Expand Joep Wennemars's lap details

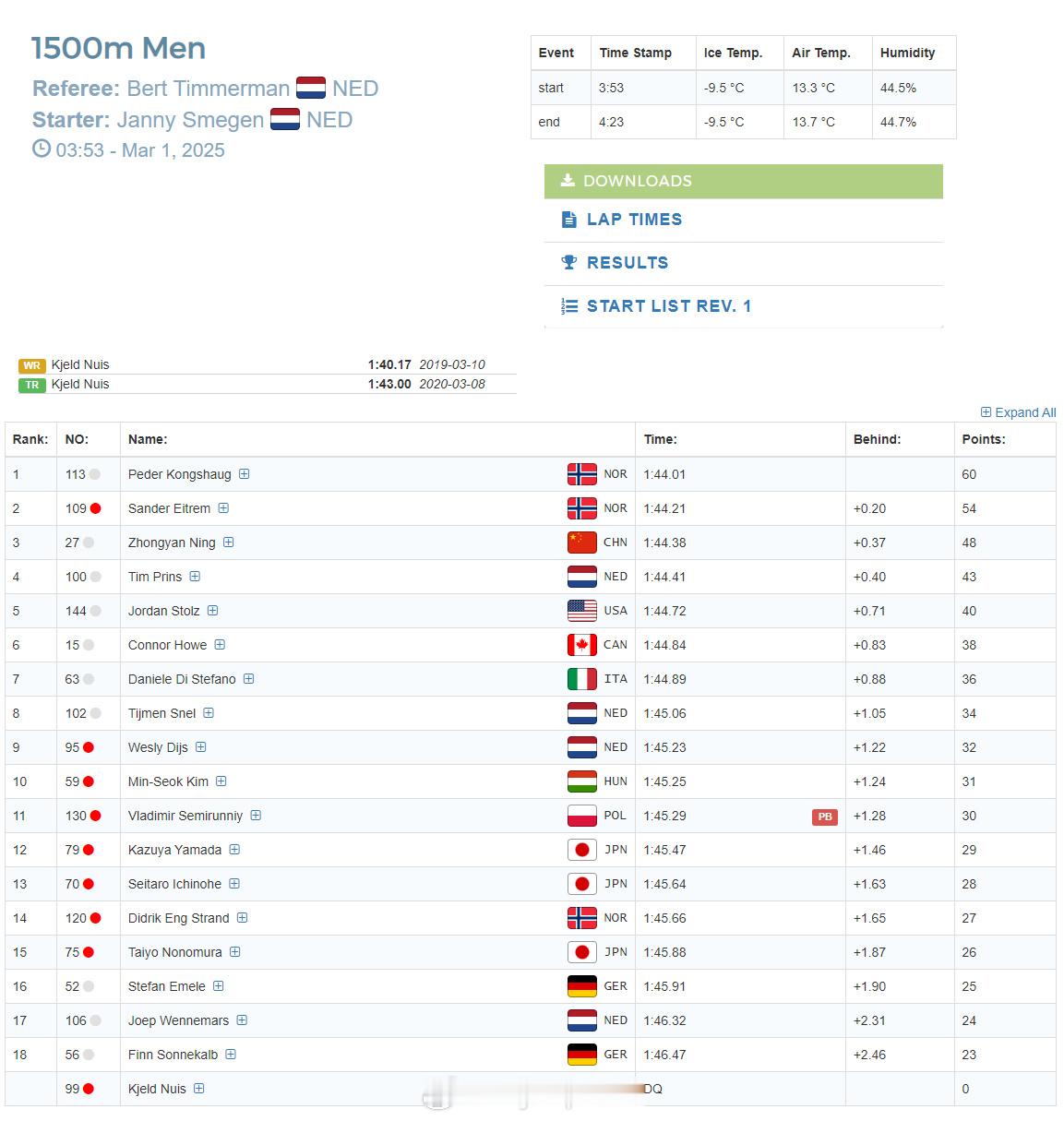click(242, 1020)
